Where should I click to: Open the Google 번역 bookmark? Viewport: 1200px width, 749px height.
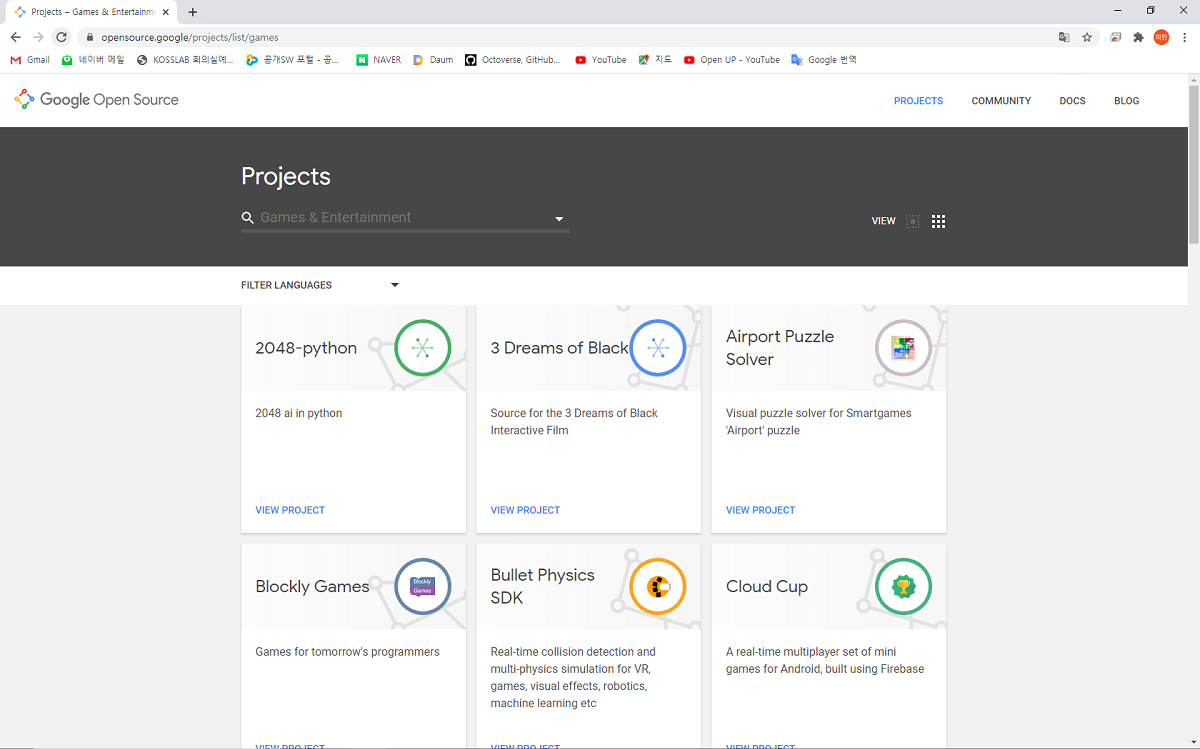click(x=824, y=60)
